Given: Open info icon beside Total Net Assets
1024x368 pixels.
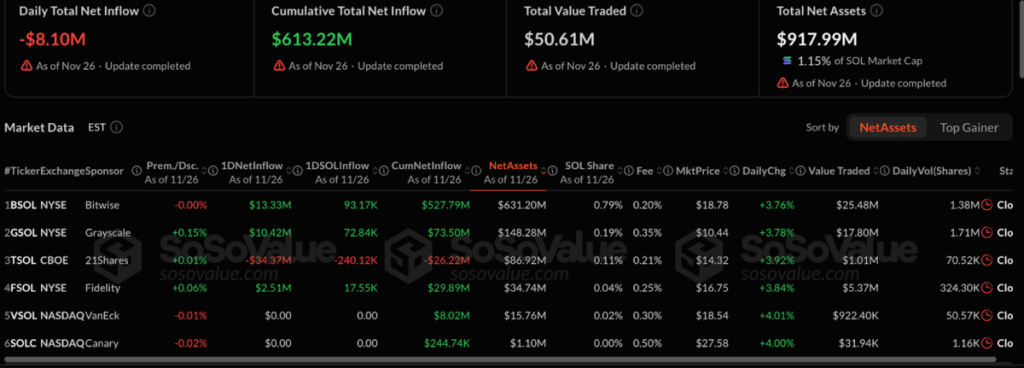Looking at the screenshot, I should click(x=877, y=11).
